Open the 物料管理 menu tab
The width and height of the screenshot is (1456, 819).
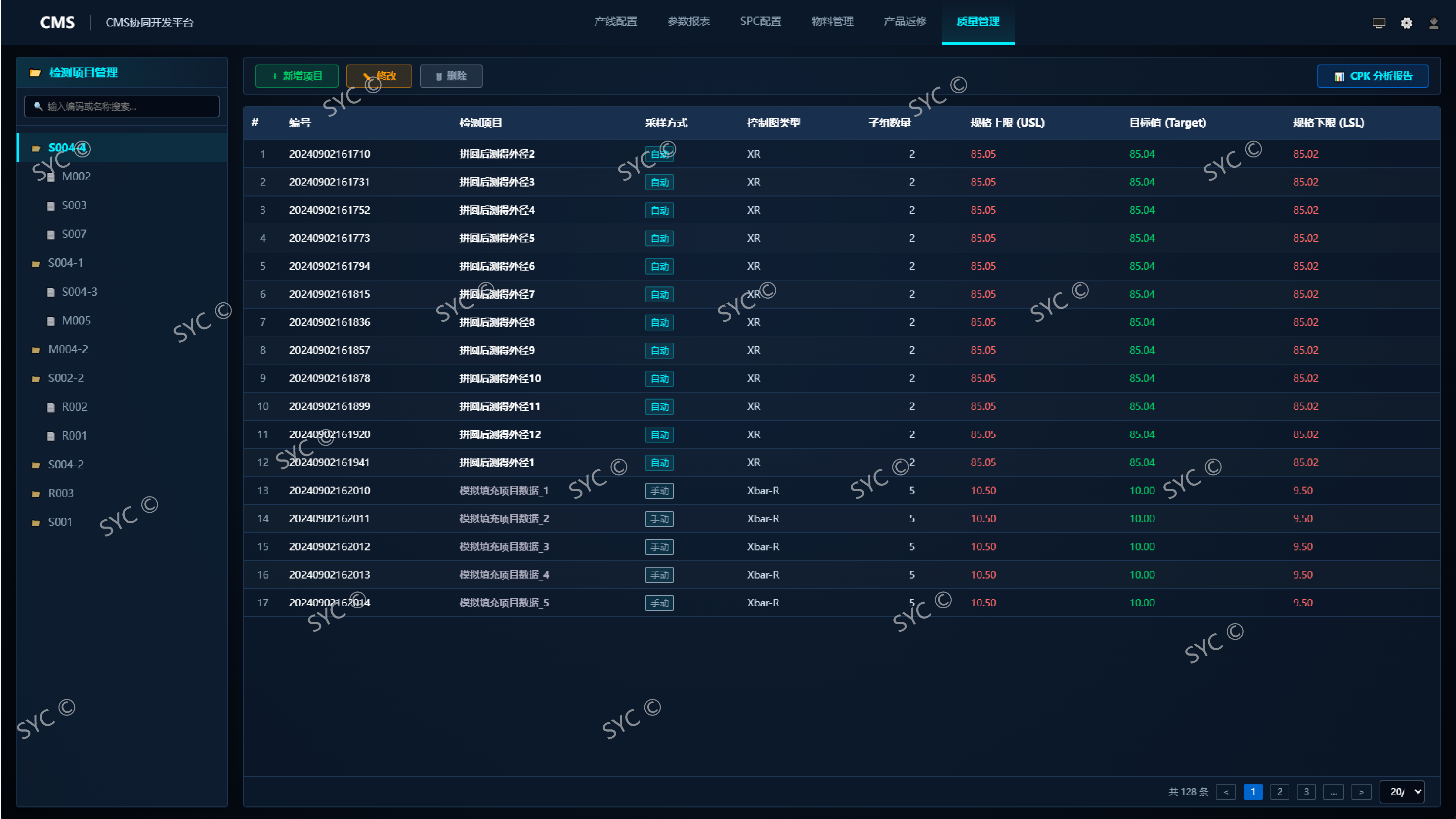coord(832,22)
